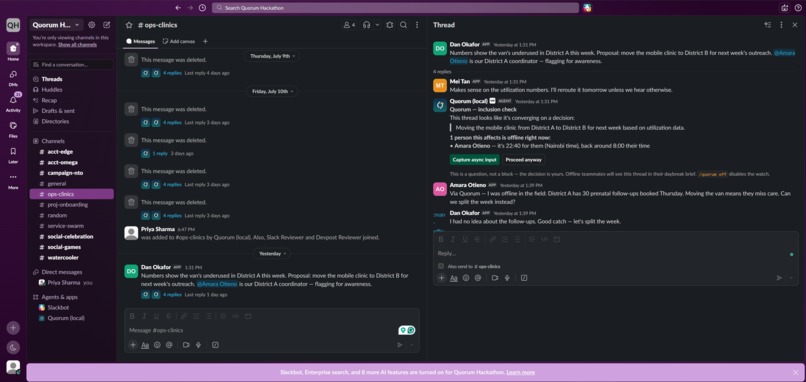Image resolution: width=806 pixels, height=382 pixels.
Task: Toggle formatting toolbar in thread reply box
Action: [x=454, y=278]
